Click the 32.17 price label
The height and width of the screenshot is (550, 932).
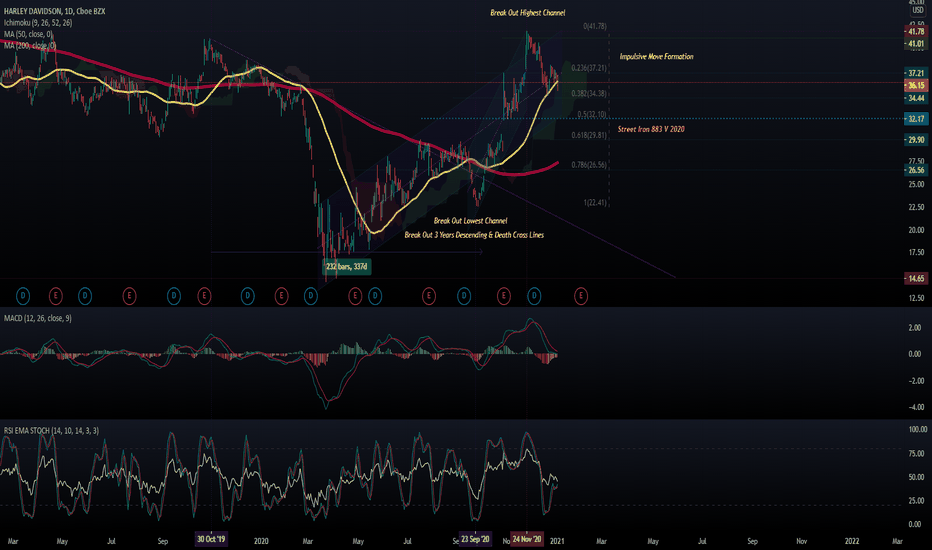click(916, 119)
